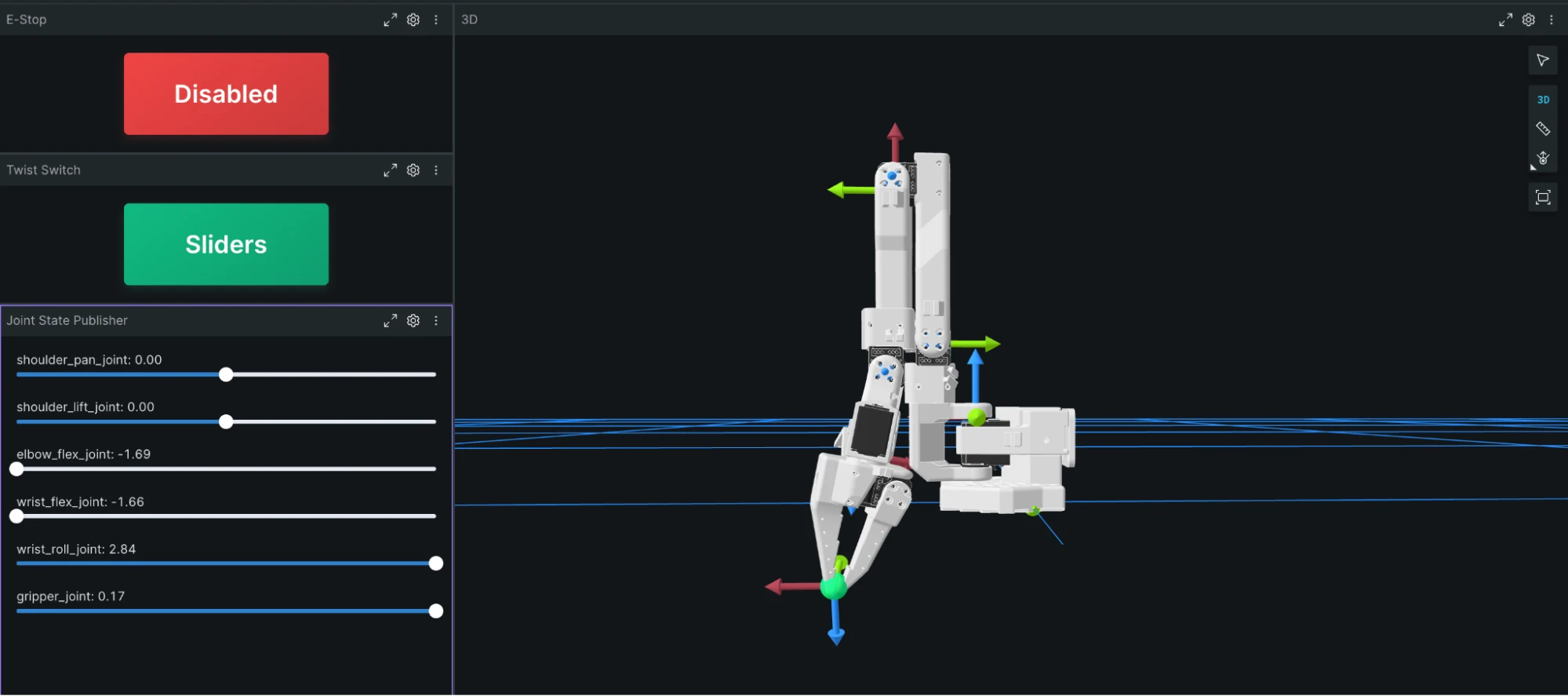Open Twist Switch panel settings gear
Screen dimensions: 1568x696
[413, 170]
